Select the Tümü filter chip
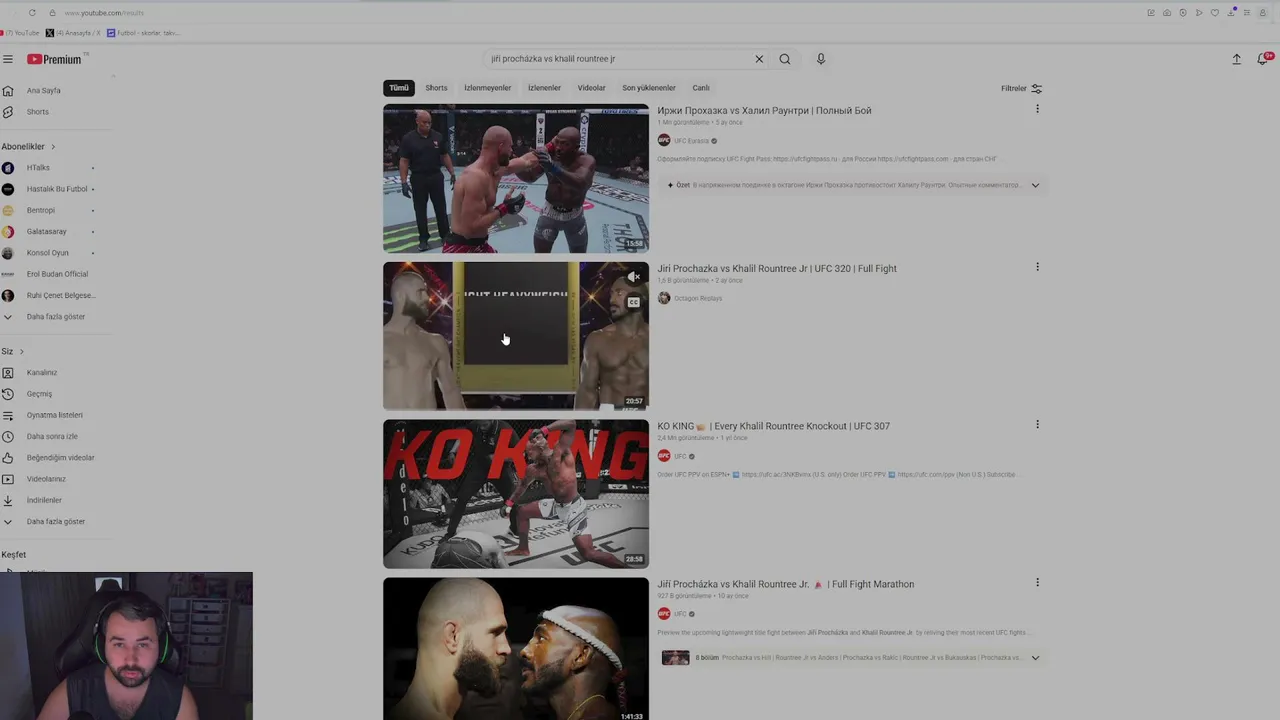The height and width of the screenshot is (720, 1280). 399,88
